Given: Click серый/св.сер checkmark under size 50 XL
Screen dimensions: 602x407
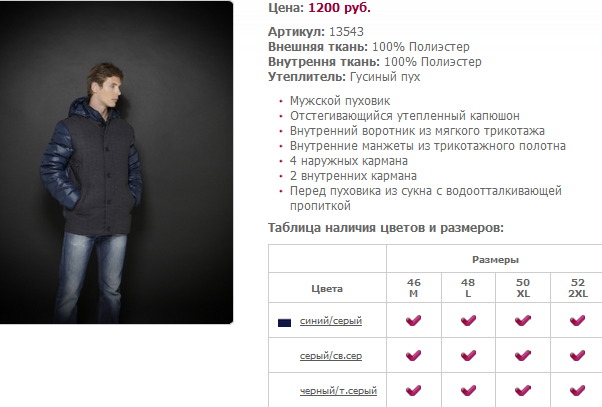Looking at the screenshot, I should (x=522, y=355).
